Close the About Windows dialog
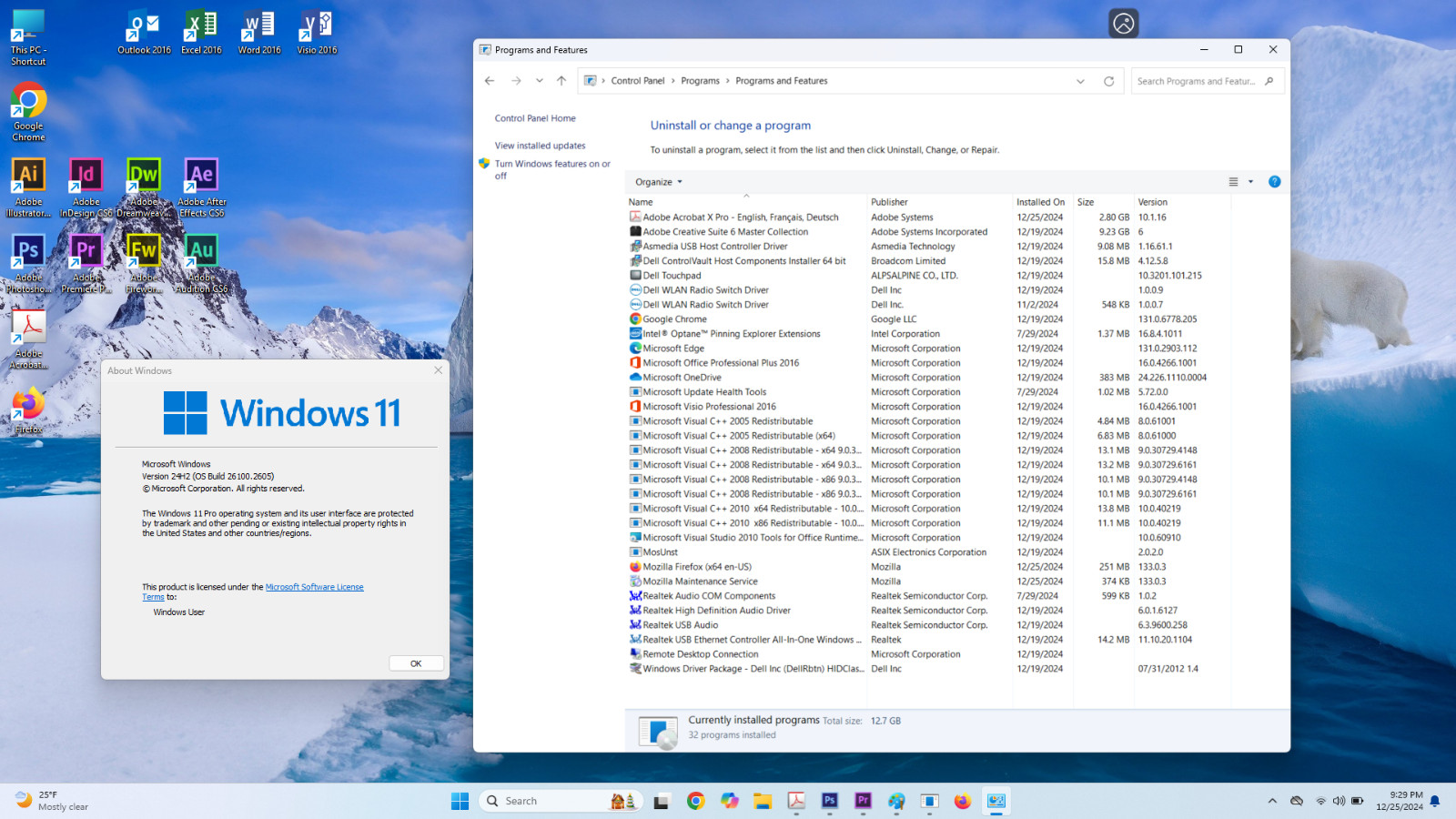The height and width of the screenshot is (819, 1456). [x=438, y=370]
